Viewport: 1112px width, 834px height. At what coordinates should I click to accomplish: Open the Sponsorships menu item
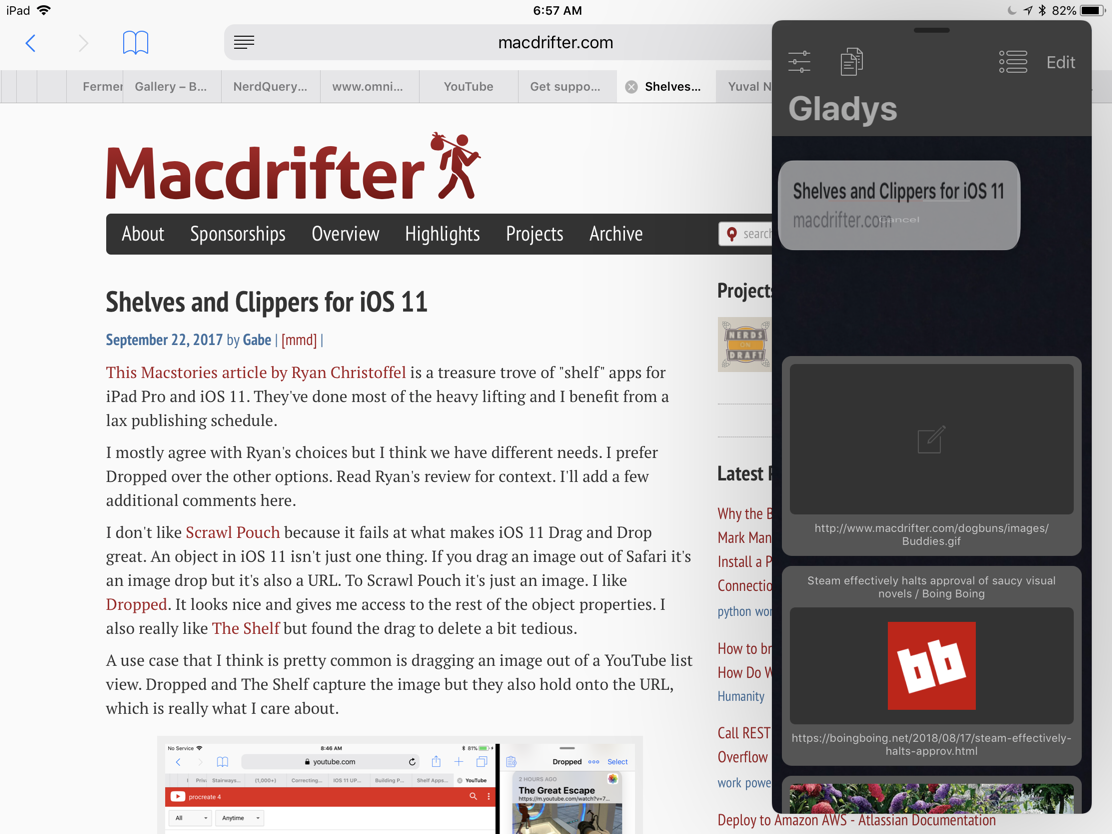tap(238, 234)
